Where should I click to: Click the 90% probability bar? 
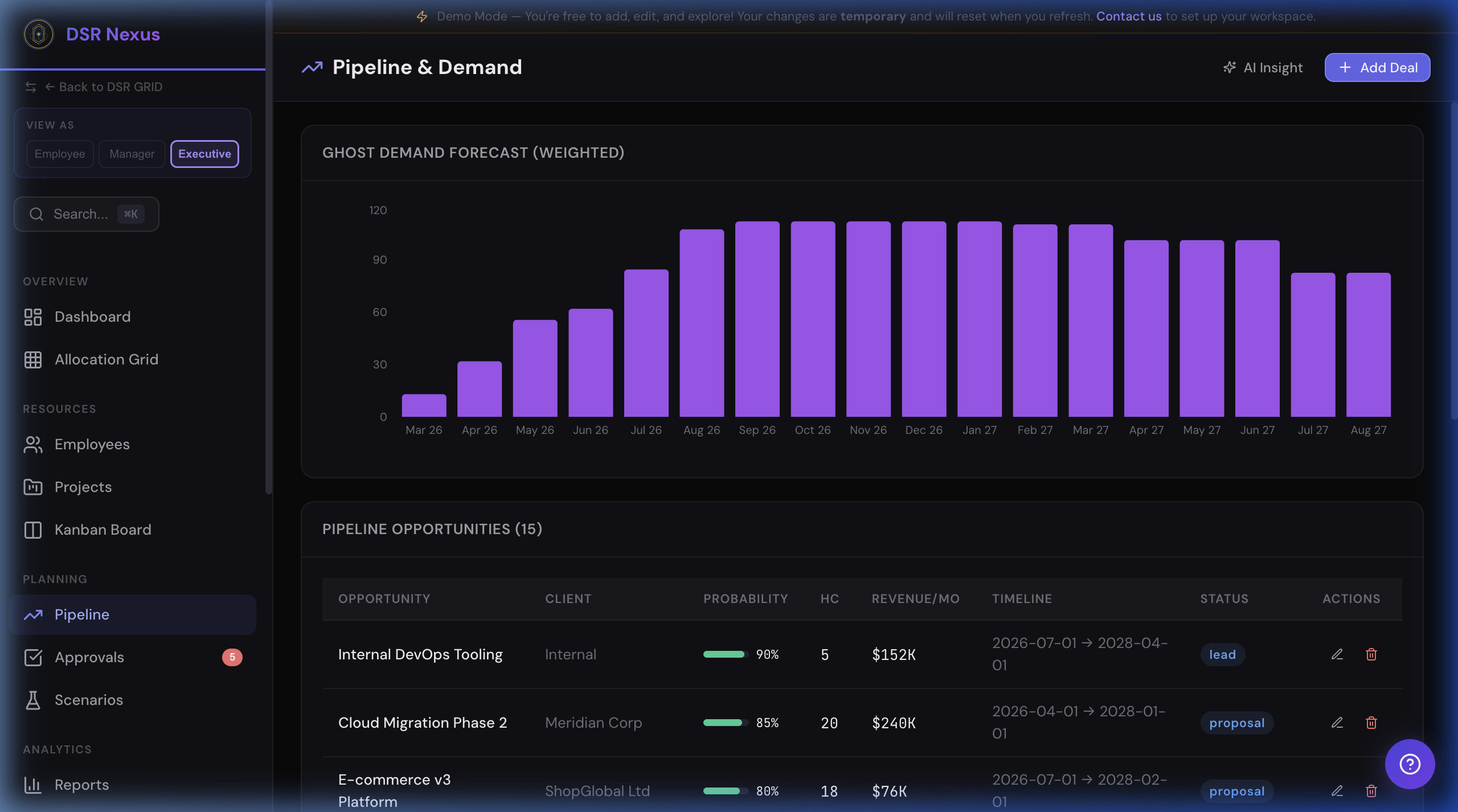tap(724, 654)
